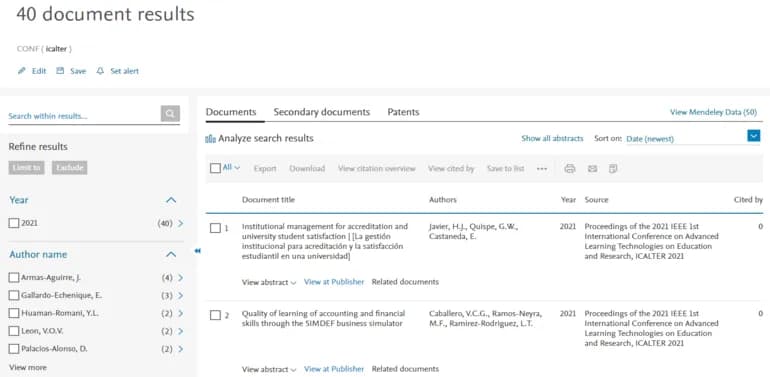
Task: Click the Cited by column header
Action: point(748,200)
